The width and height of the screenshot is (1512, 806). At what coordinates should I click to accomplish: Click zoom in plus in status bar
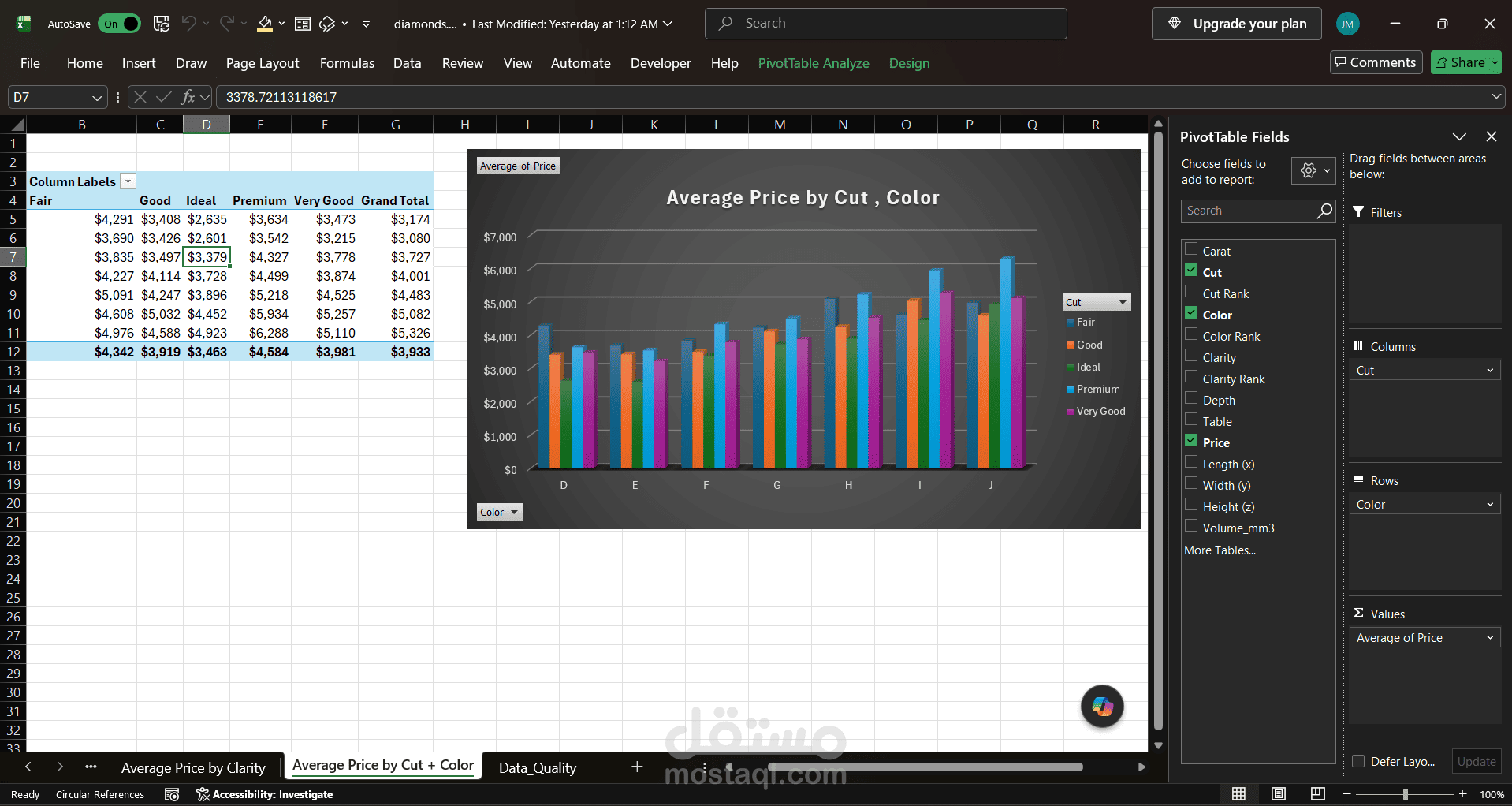point(1463,794)
